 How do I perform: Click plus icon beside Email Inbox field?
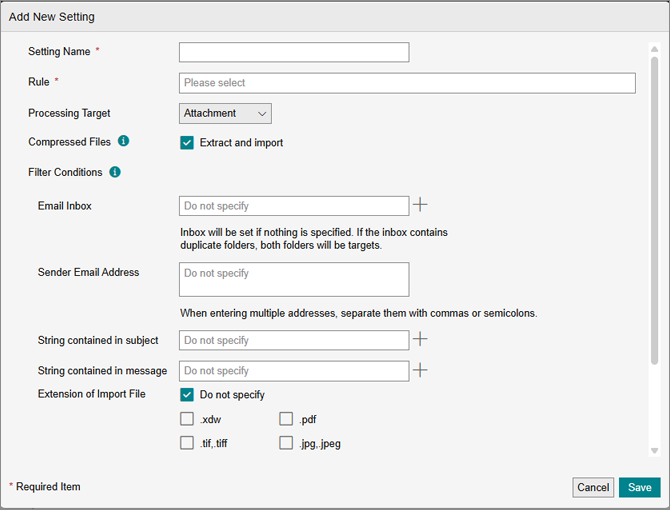(421, 205)
